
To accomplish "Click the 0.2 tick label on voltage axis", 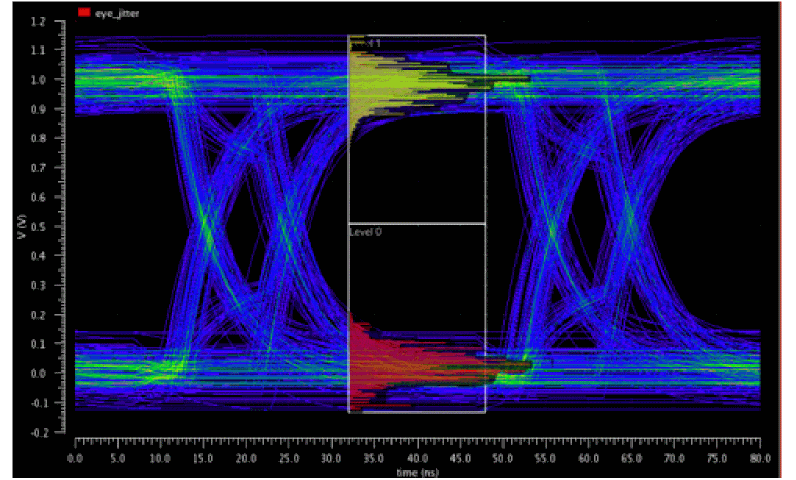I will click(x=38, y=315).
